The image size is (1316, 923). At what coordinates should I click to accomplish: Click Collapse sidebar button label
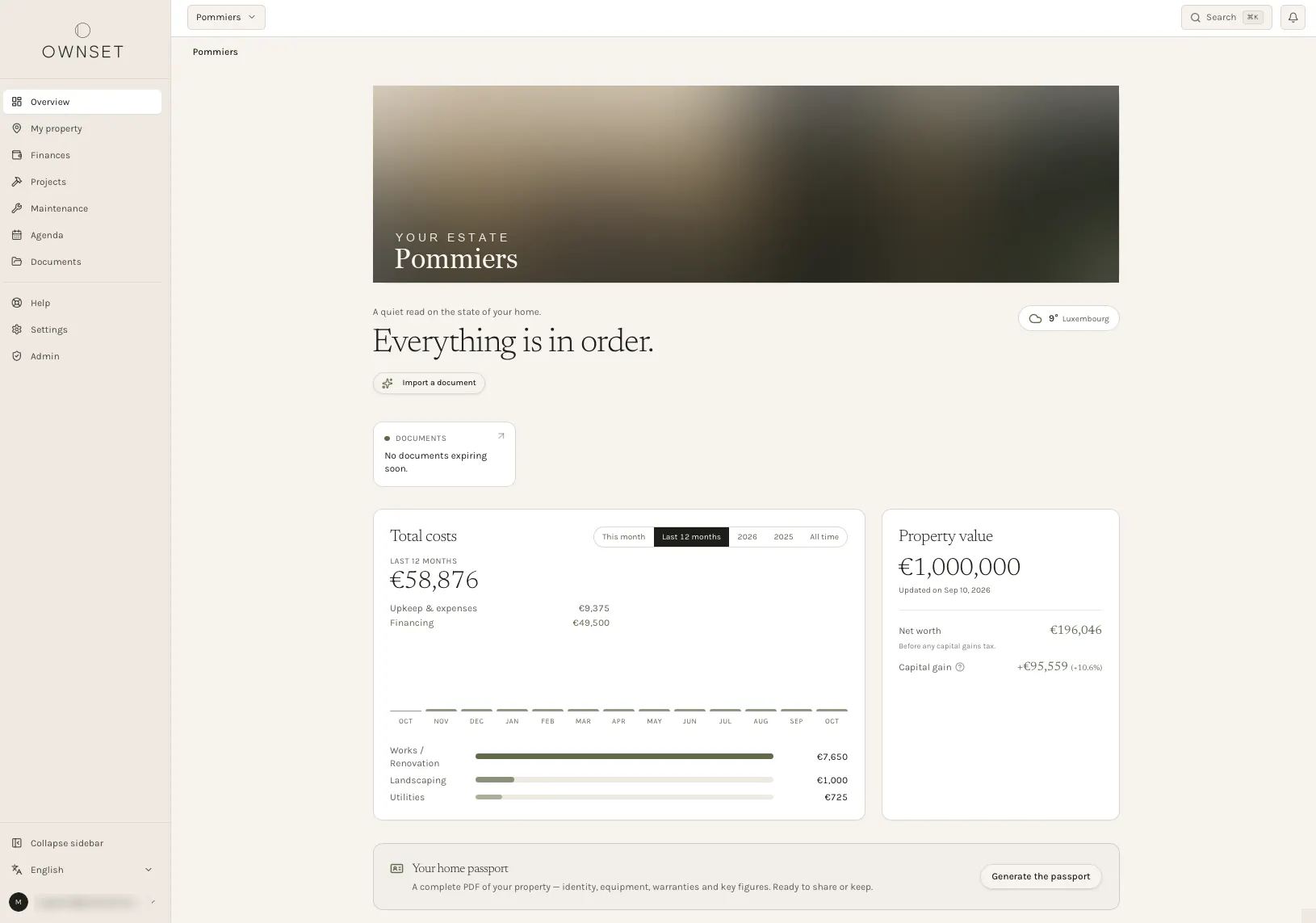pyautogui.click(x=67, y=843)
